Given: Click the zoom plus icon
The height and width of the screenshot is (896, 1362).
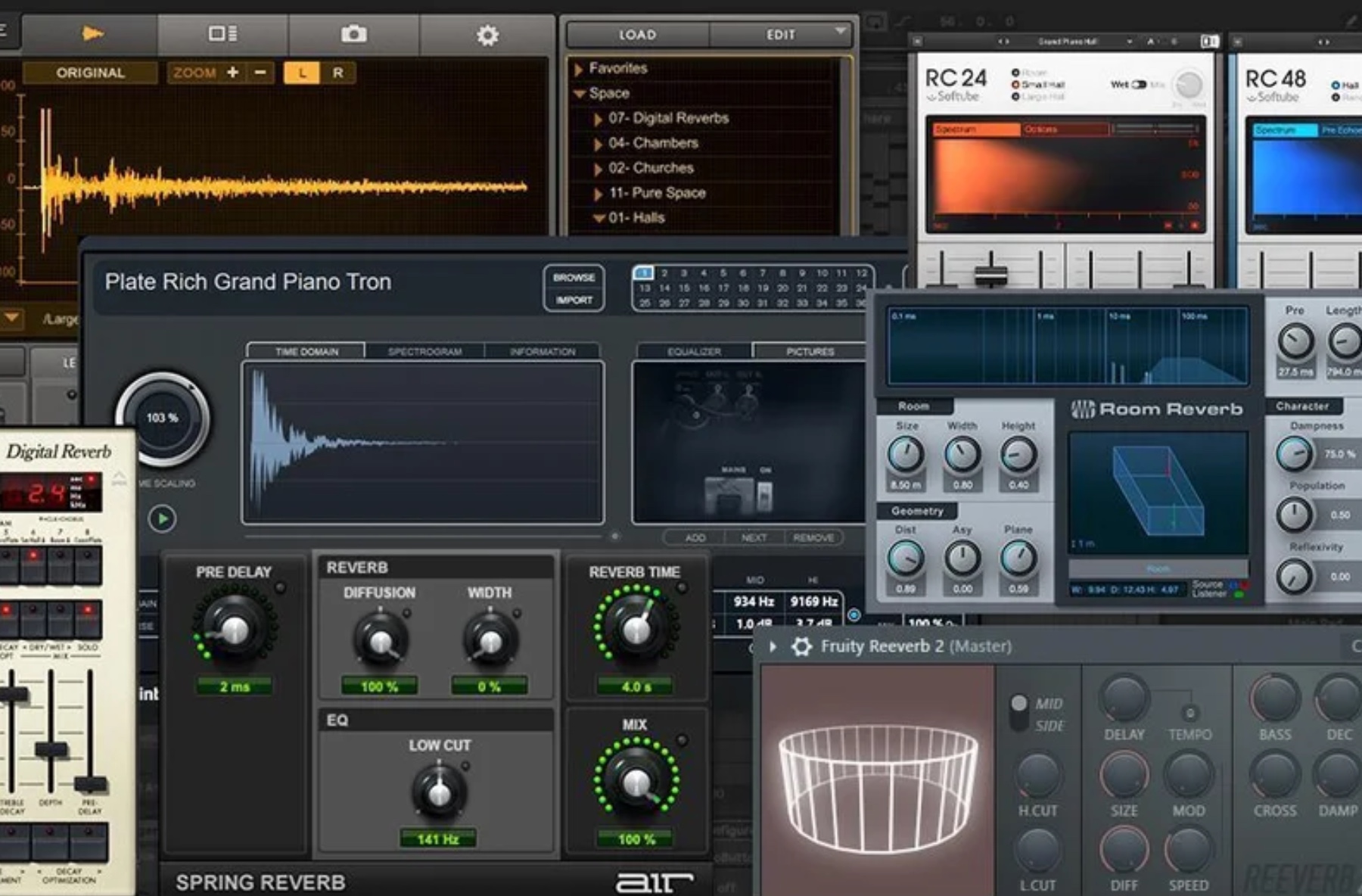Looking at the screenshot, I should [x=233, y=73].
